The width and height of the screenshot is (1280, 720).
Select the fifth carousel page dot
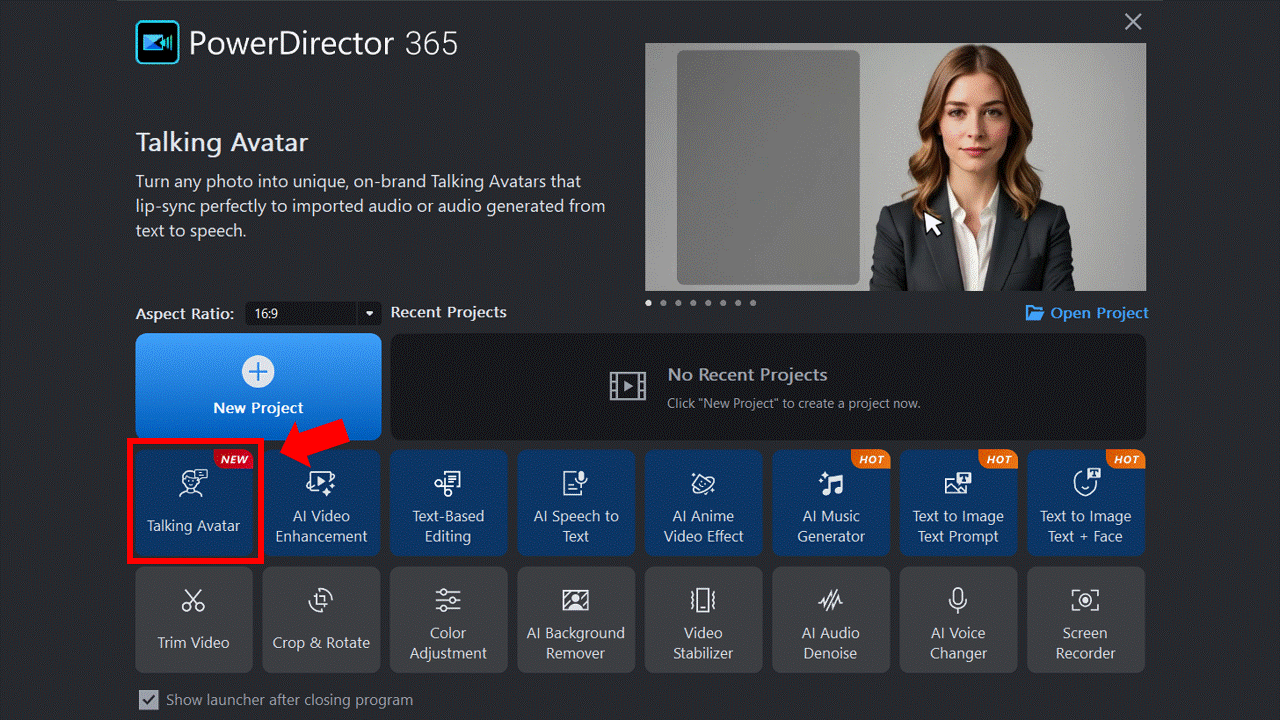click(x=708, y=302)
